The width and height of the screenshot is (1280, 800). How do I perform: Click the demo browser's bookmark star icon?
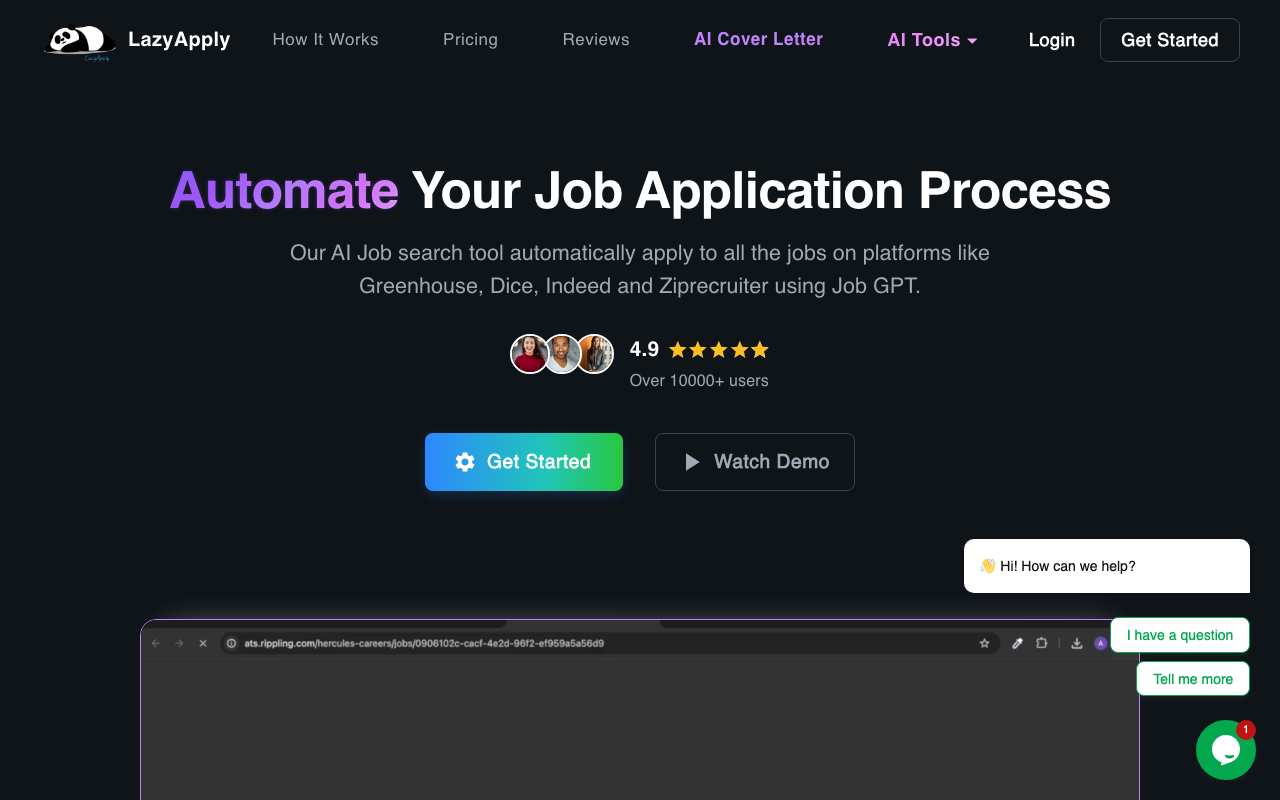click(x=985, y=643)
